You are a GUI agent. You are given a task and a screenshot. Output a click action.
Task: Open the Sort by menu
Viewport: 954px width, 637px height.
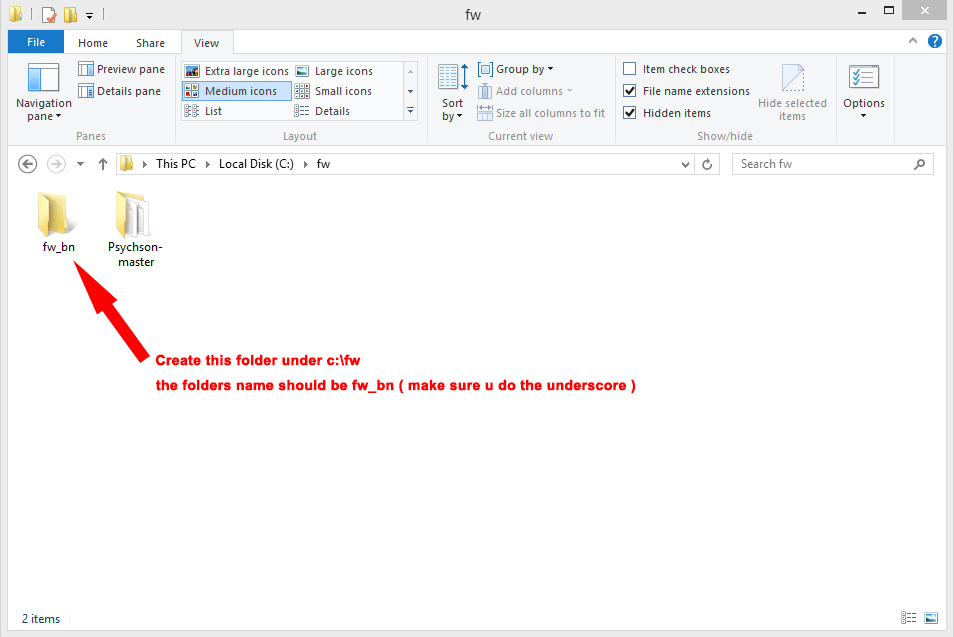(x=453, y=92)
